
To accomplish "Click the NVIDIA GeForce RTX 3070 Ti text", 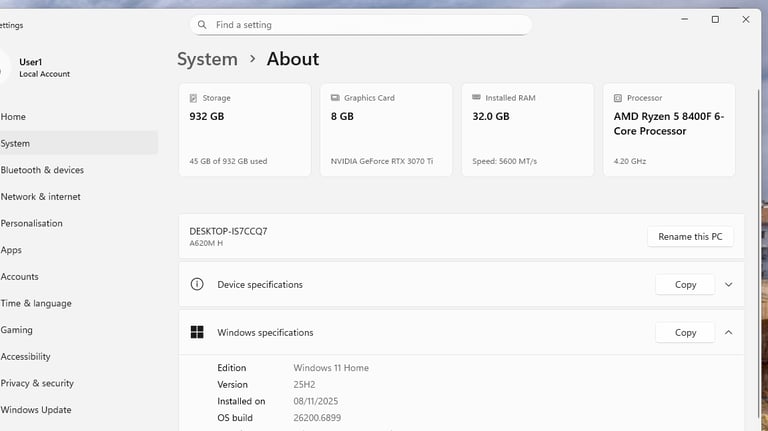I will click(x=382, y=161).
